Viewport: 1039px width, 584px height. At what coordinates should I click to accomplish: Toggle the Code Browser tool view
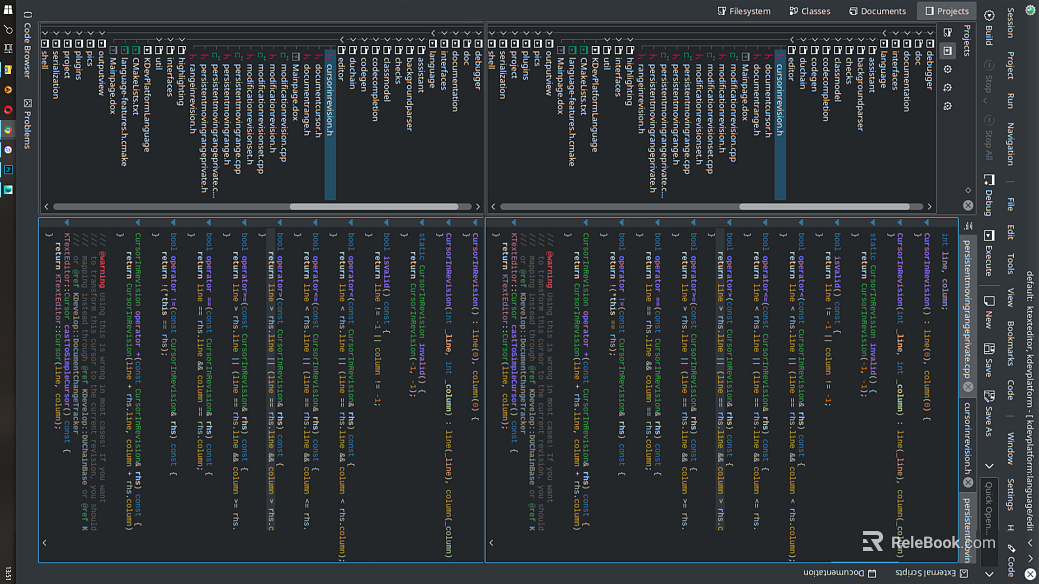pyautogui.click(x=27, y=45)
